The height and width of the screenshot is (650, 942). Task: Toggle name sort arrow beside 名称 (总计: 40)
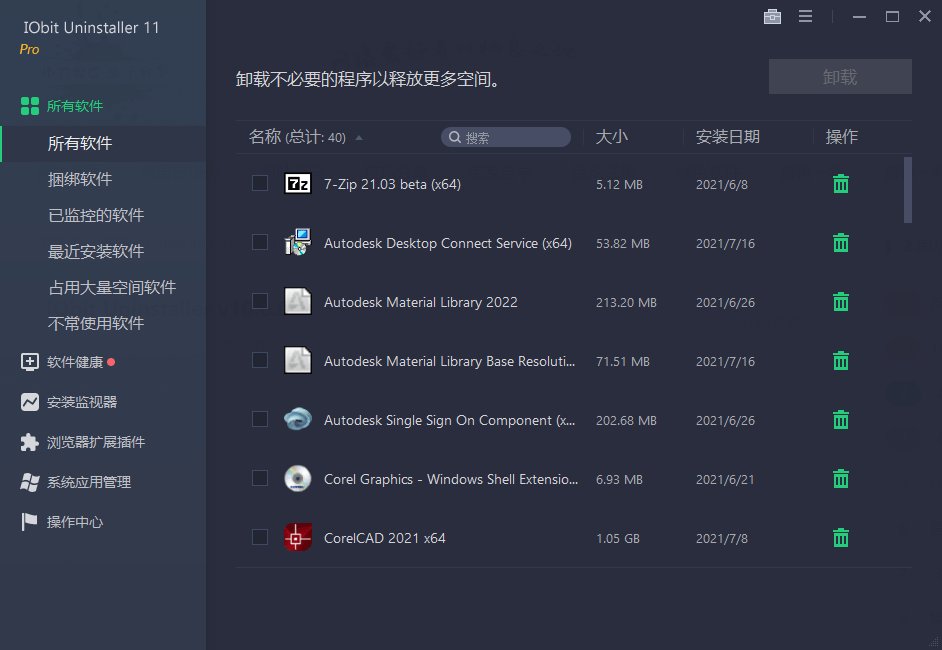click(x=358, y=135)
